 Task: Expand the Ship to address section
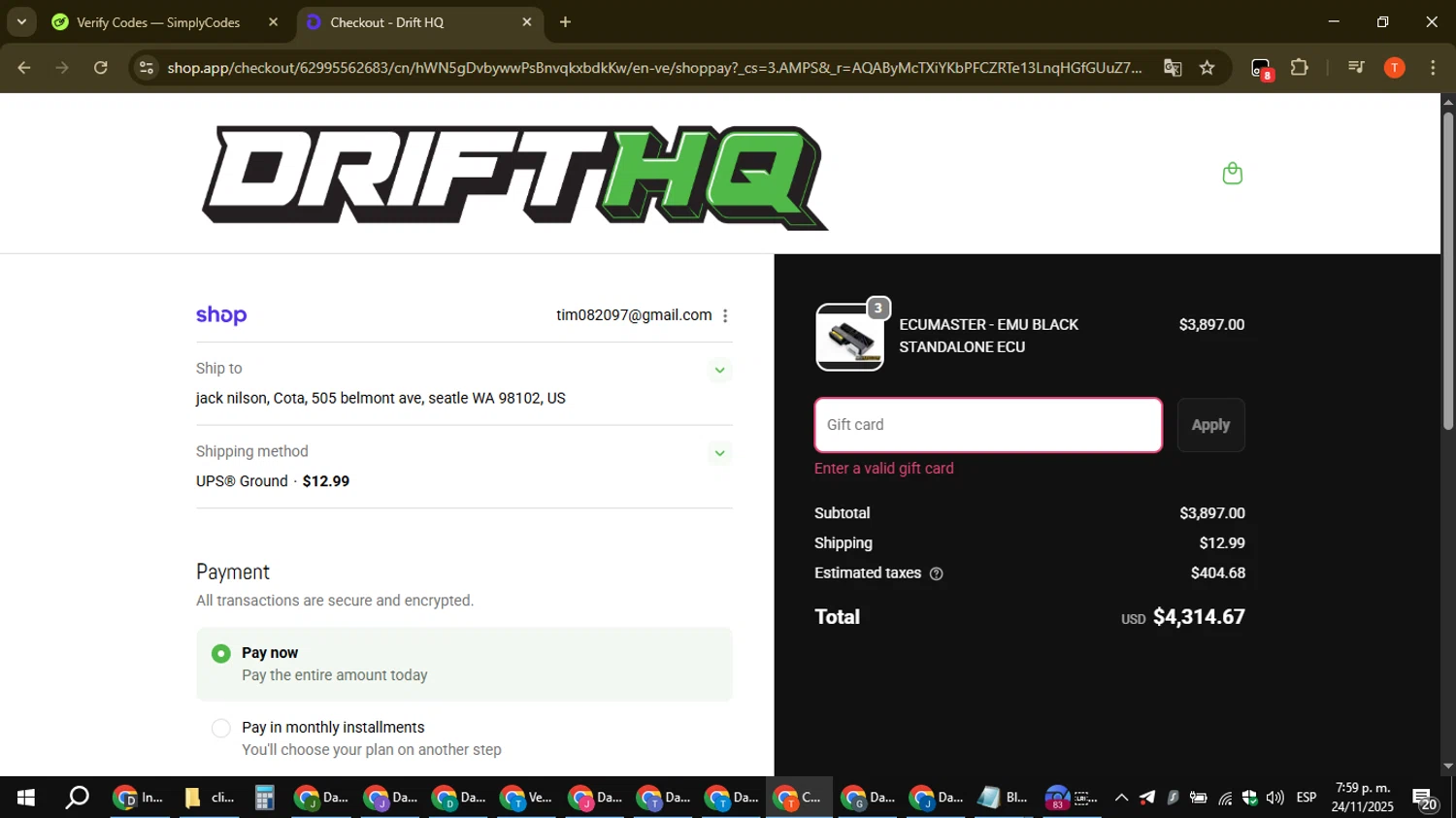(719, 370)
